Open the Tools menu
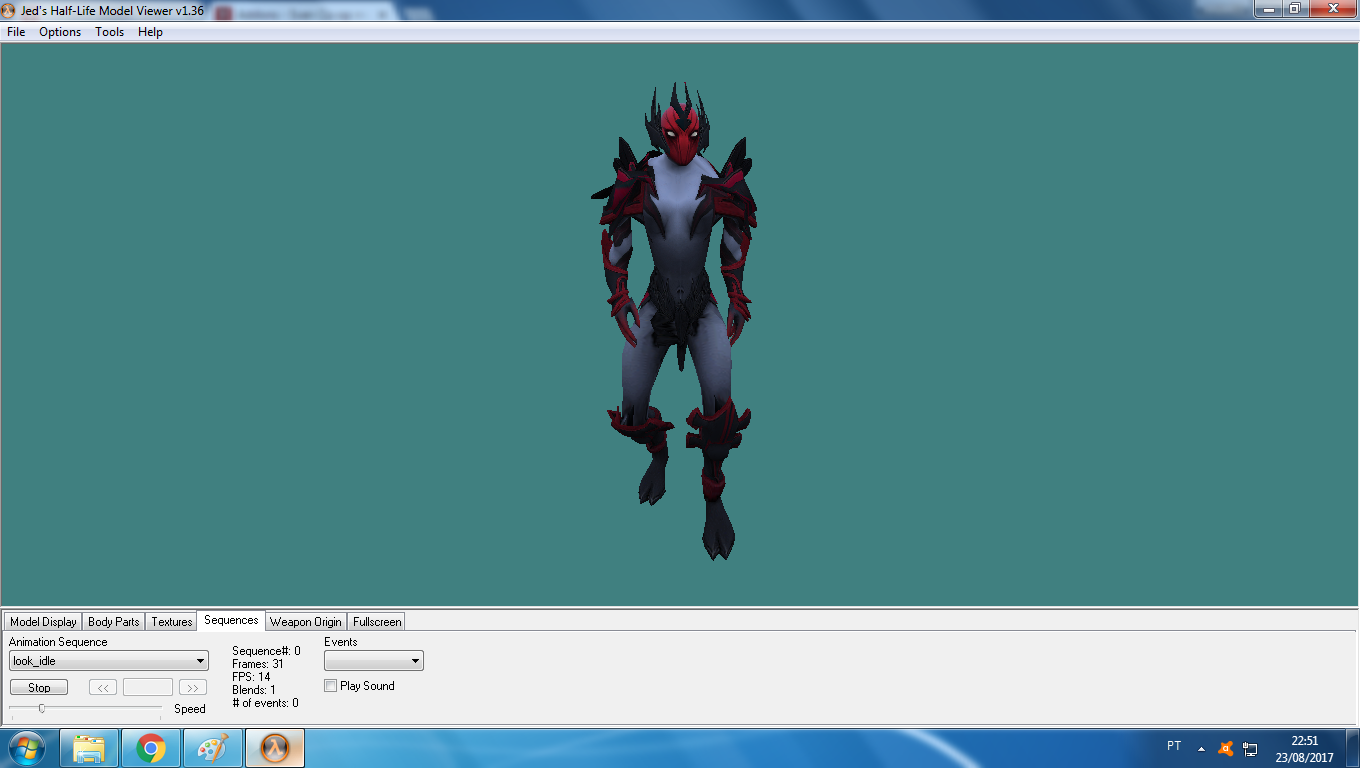Viewport: 1361px width, 768px height. (x=110, y=32)
